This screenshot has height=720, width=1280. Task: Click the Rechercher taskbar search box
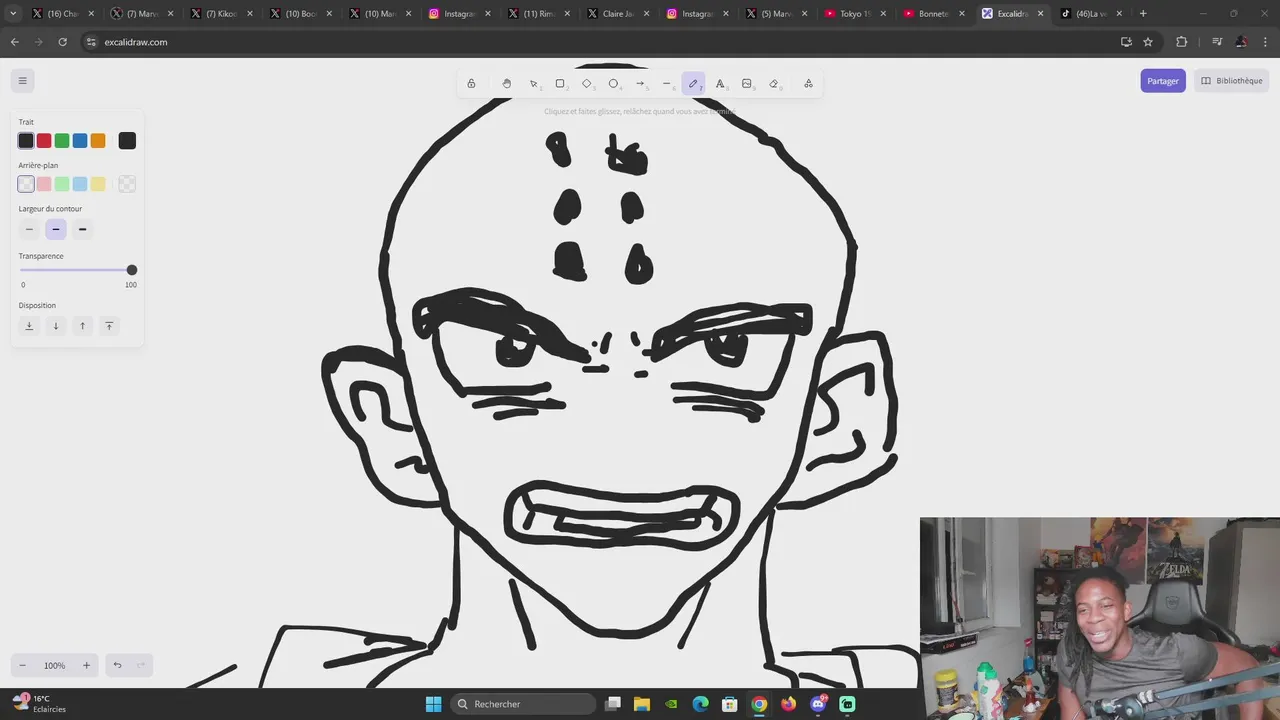(x=523, y=704)
